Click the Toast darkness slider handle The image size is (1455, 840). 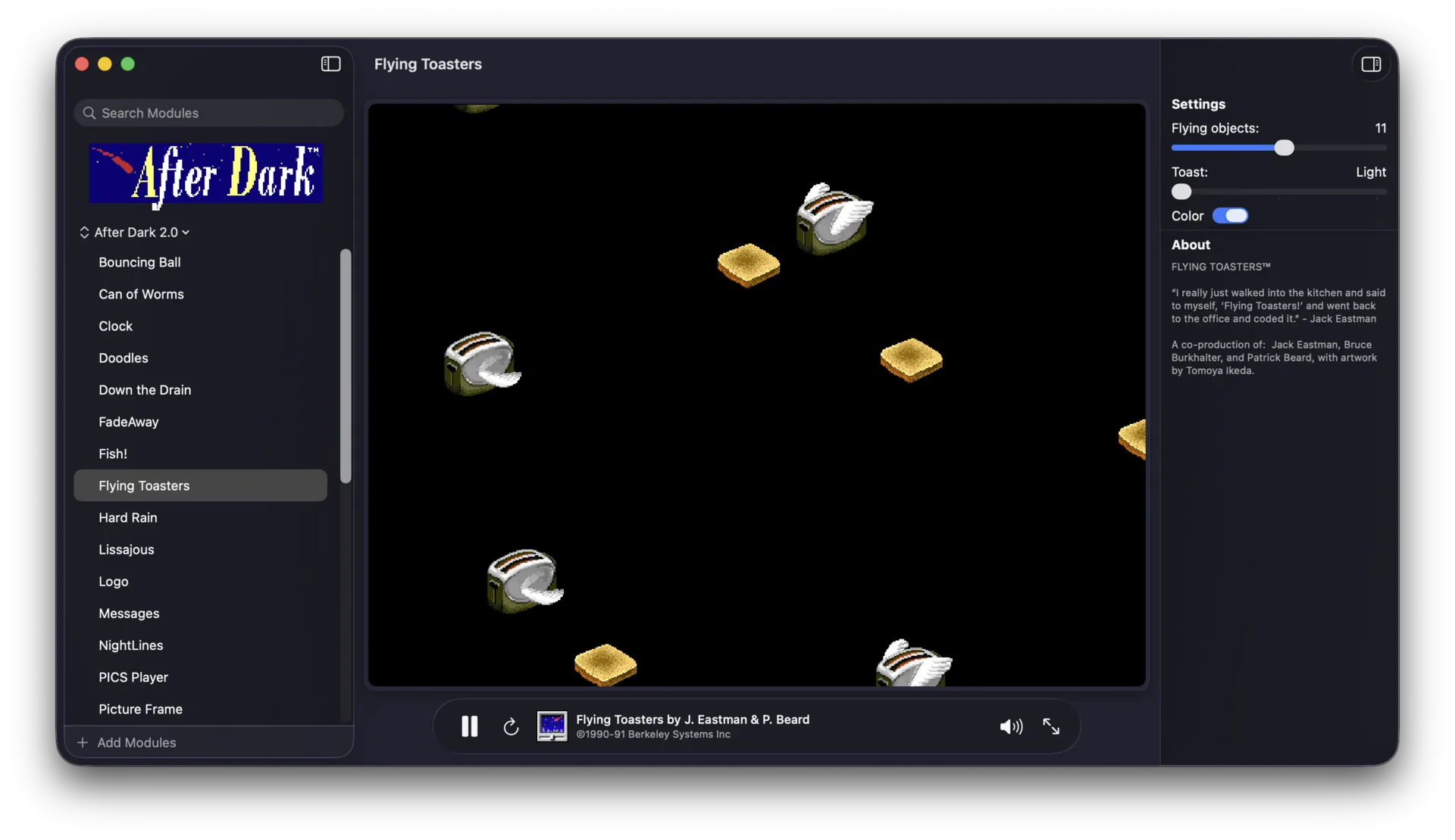(x=1181, y=192)
